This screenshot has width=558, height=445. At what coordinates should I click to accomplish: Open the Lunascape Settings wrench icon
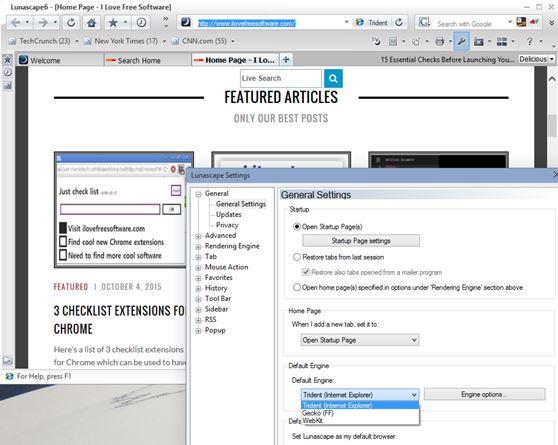click(461, 42)
